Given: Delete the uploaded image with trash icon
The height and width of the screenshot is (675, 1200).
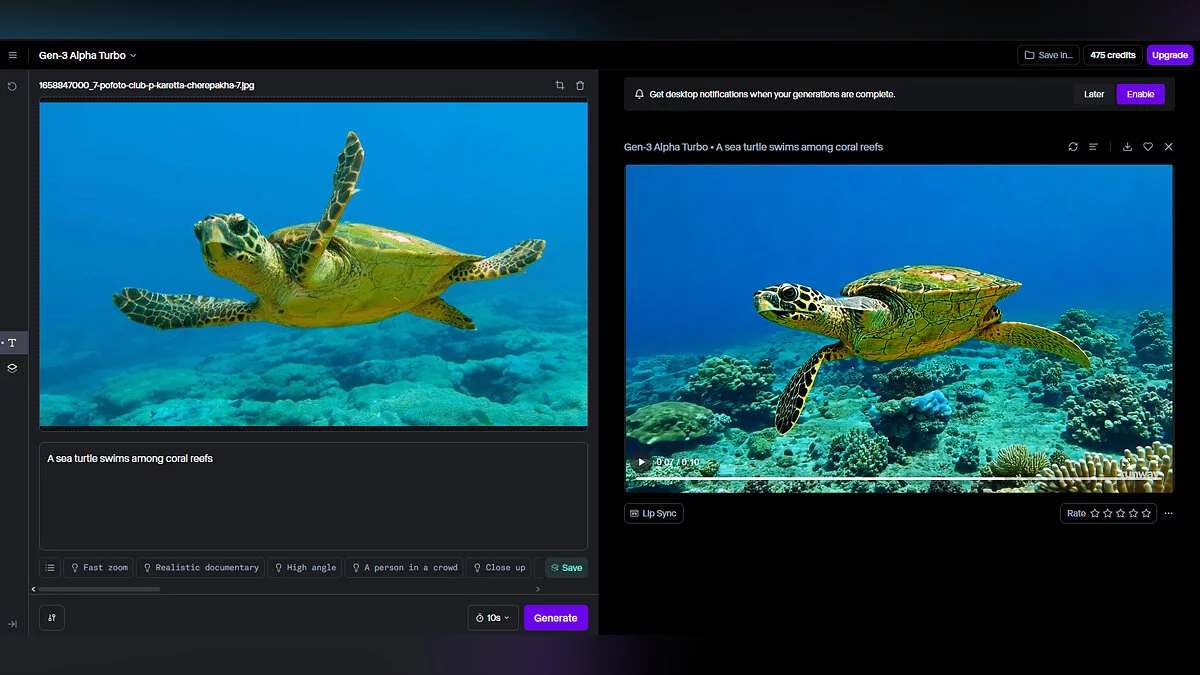Looking at the screenshot, I should point(580,86).
